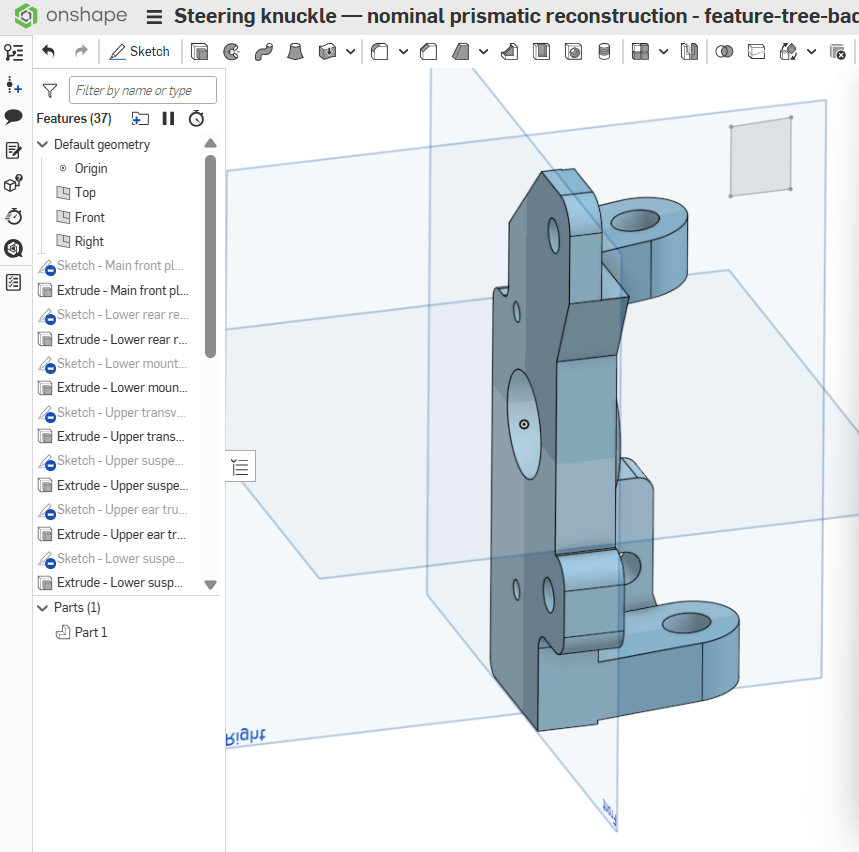This screenshot has height=852, width=859.
Task: Select Extrude - Upper trans... feature
Action: tap(113, 436)
